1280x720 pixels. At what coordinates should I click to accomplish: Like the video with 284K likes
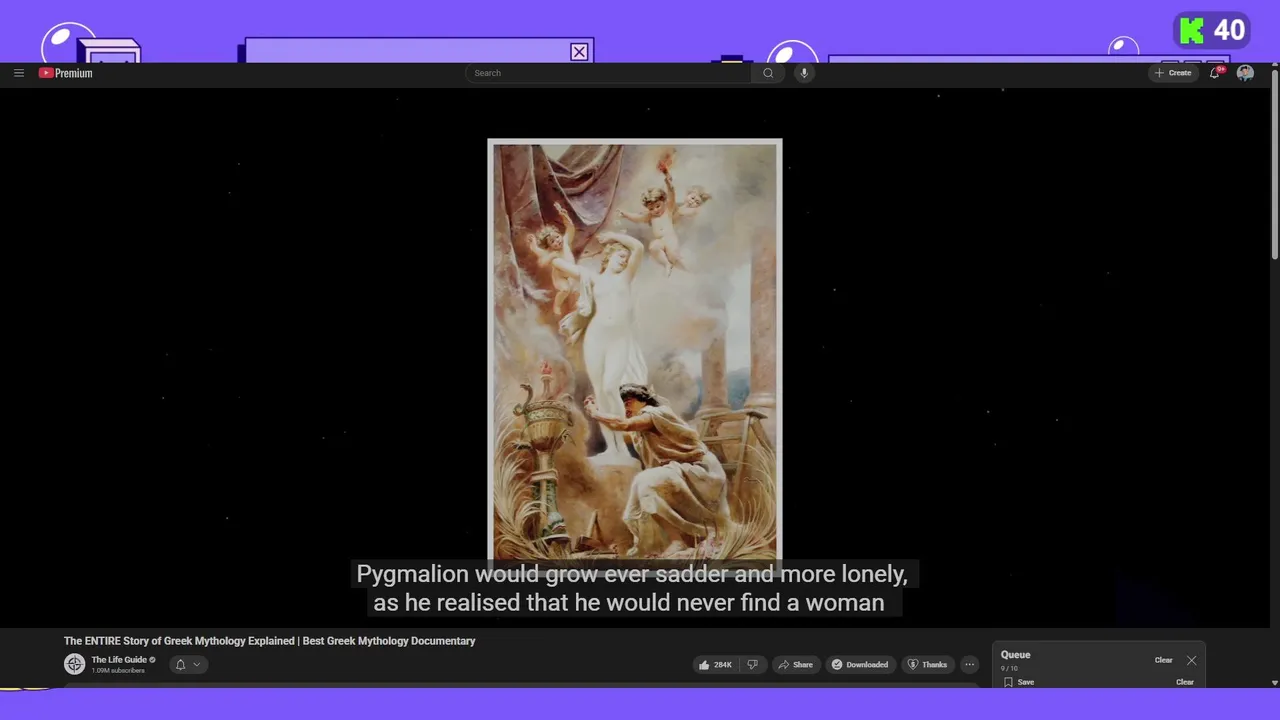(x=716, y=664)
